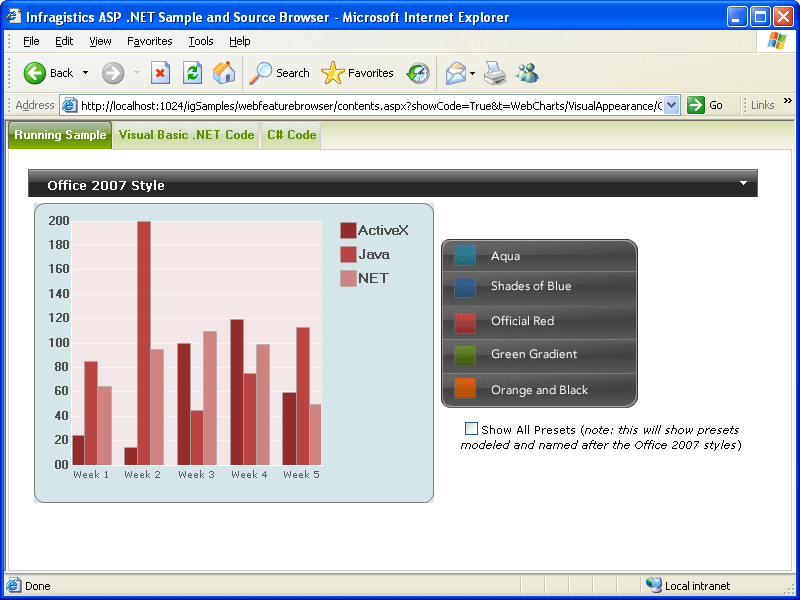Click the Home icon

[x=224, y=72]
